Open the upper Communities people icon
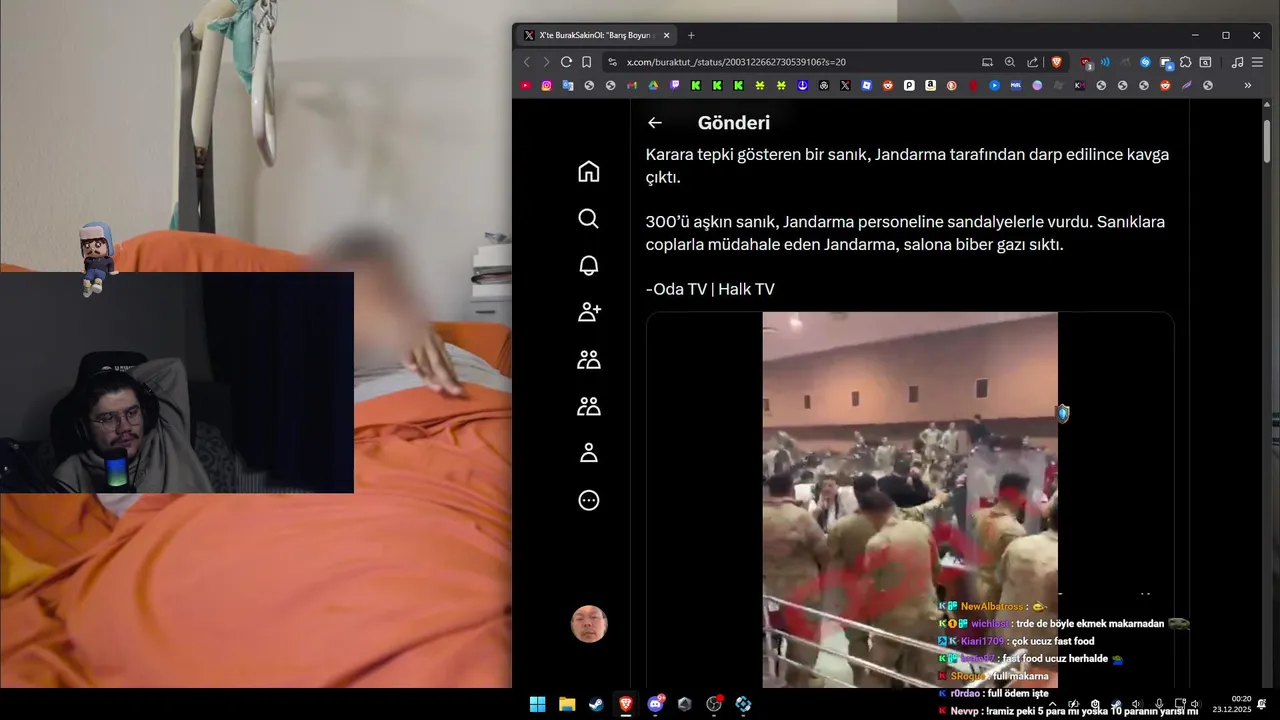The width and height of the screenshot is (1280, 720). [589, 359]
